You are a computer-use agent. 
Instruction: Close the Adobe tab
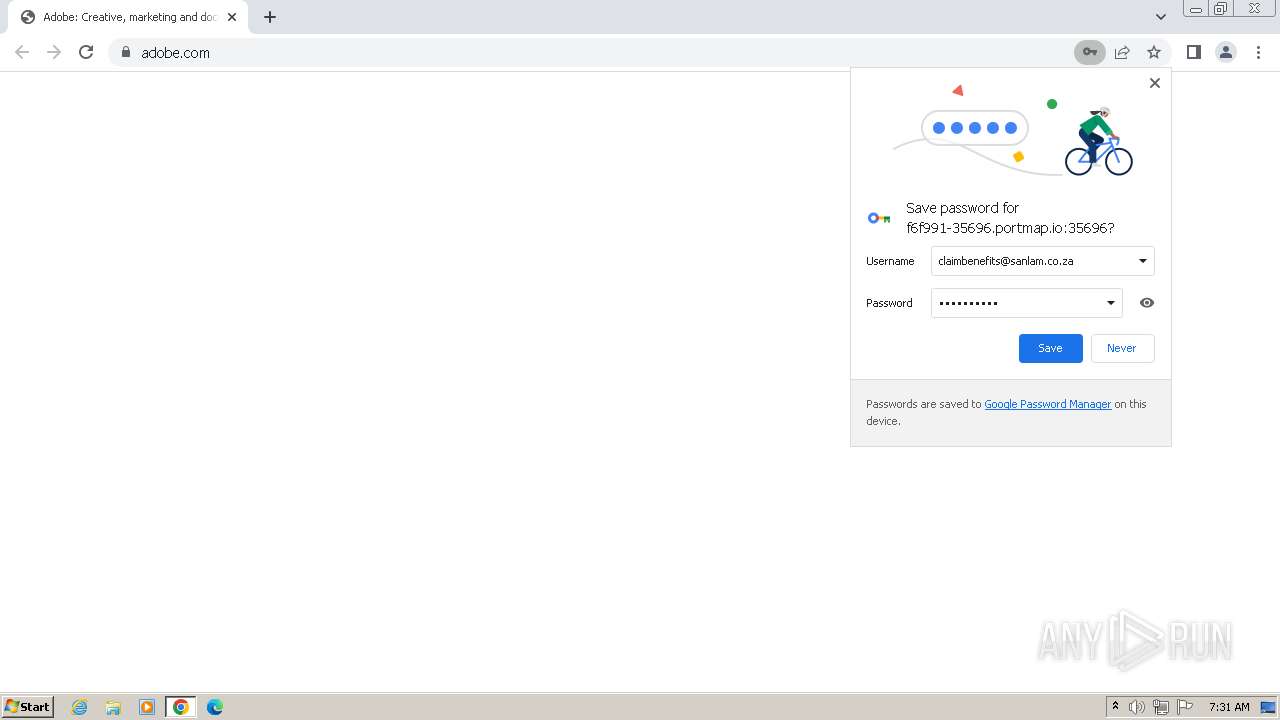tap(232, 17)
